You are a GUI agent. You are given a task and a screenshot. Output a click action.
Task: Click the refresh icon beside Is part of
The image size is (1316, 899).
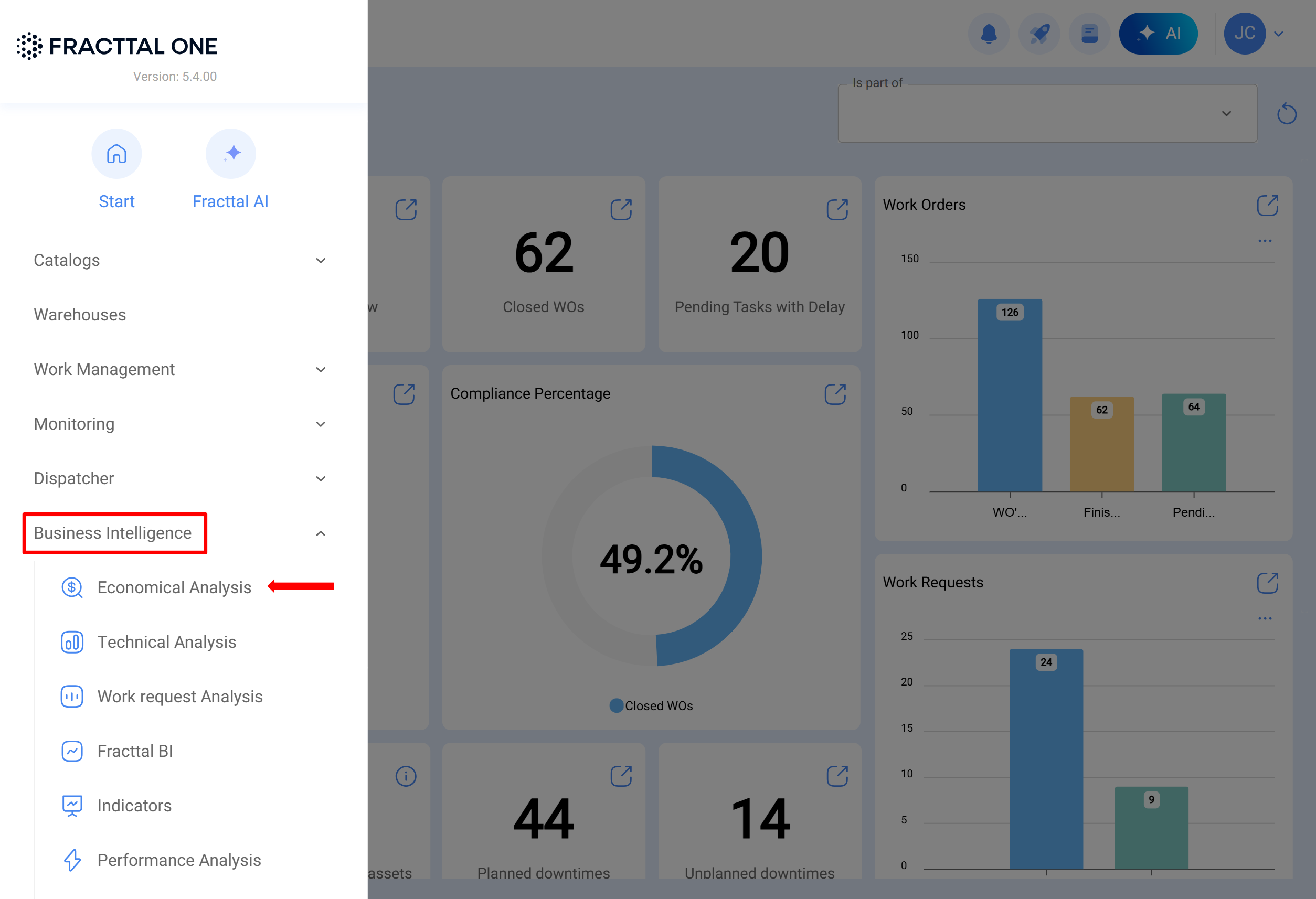tap(1287, 114)
